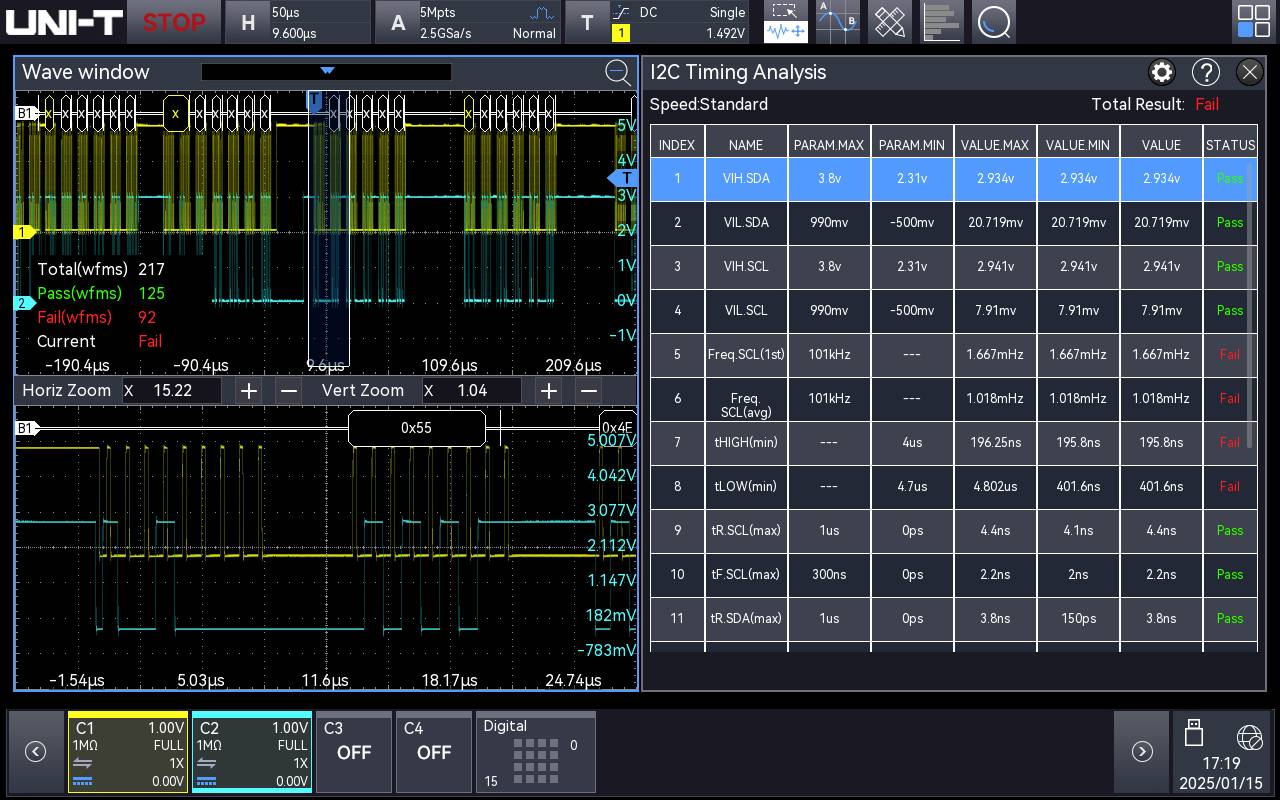1280x800 pixels.
Task: Open the C1 channel settings tile
Action: 128,752
